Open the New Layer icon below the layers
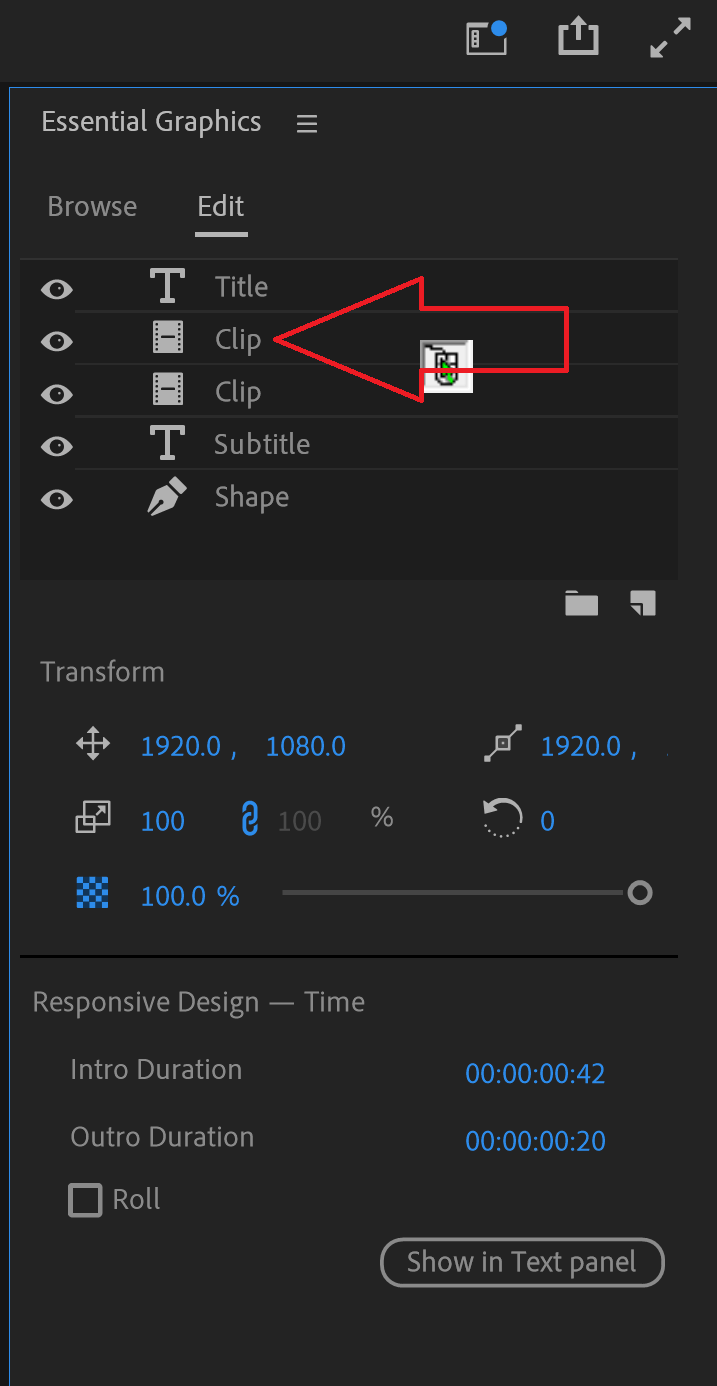Viewport: 717px width, 1386px height. [x=641, y=603]
